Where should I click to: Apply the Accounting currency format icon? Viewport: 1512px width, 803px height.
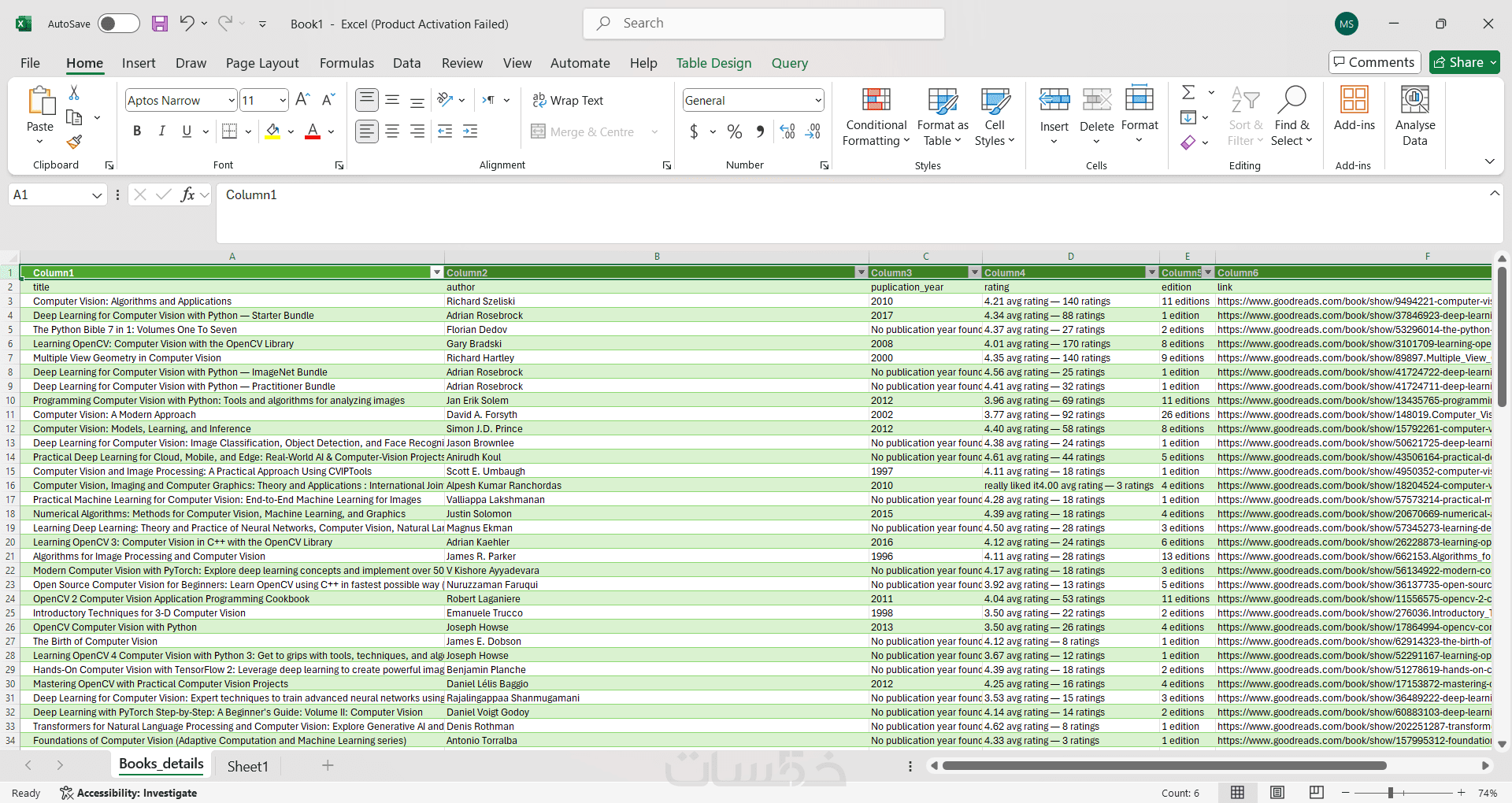click(x=694, y=131)
